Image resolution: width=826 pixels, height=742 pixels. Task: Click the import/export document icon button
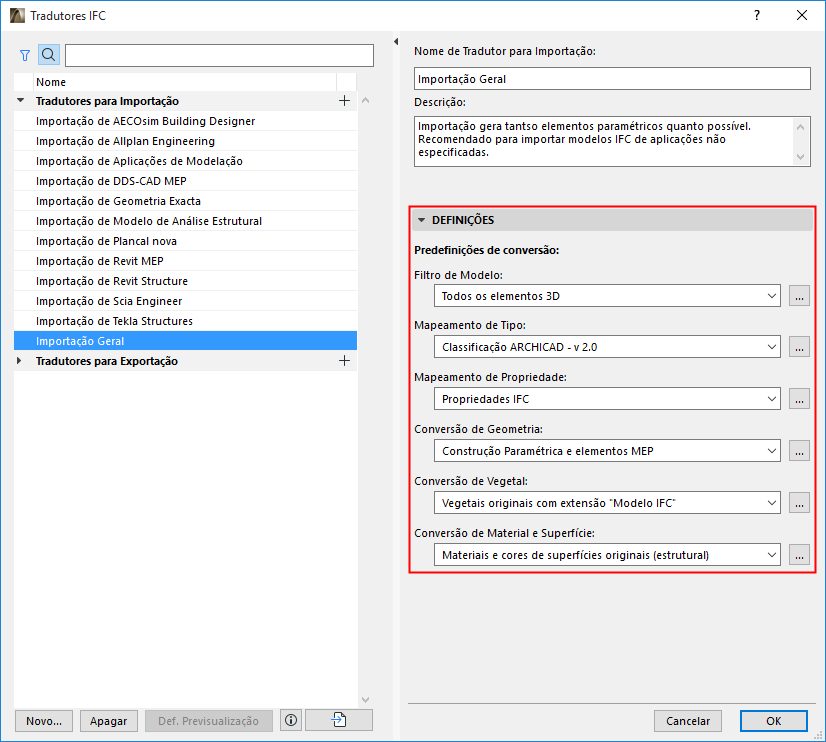339,720
